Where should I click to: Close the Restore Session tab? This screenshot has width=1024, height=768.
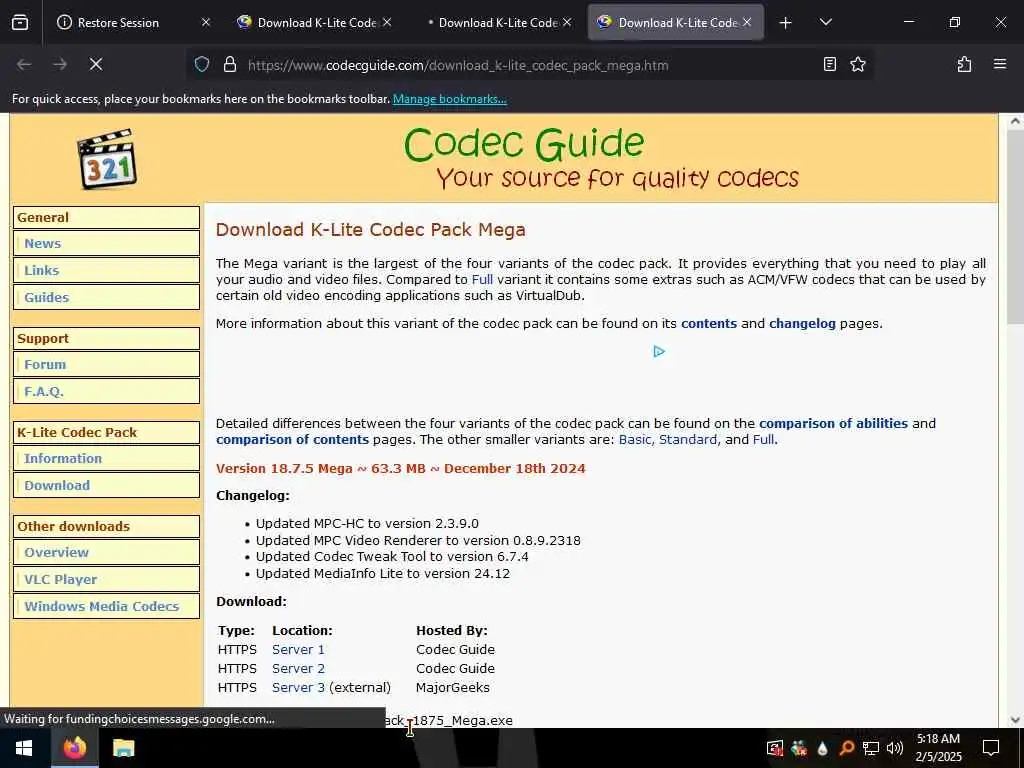tap(206, 22)
